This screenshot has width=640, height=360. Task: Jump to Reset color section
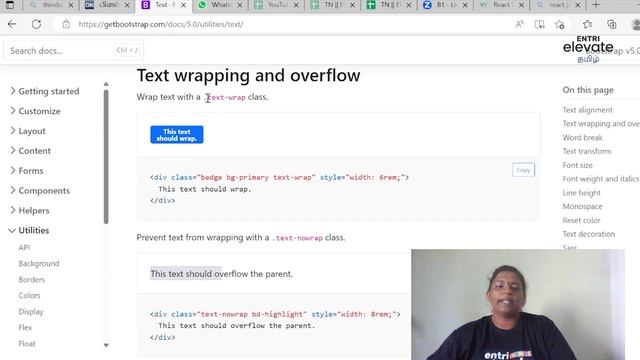point(581,220)
